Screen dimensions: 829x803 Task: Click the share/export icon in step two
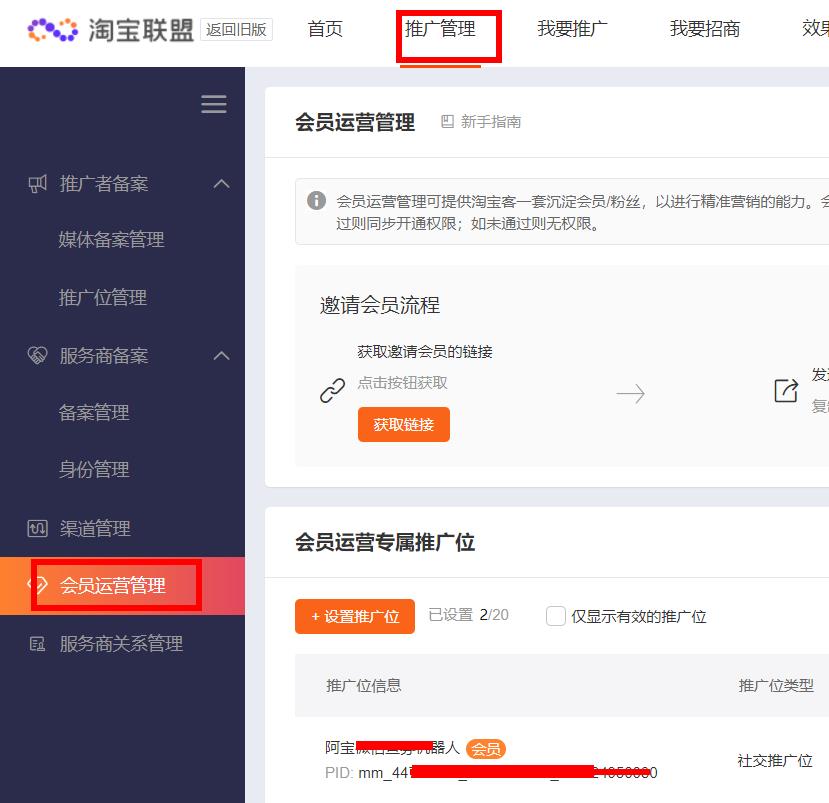(x=786, y=391)
